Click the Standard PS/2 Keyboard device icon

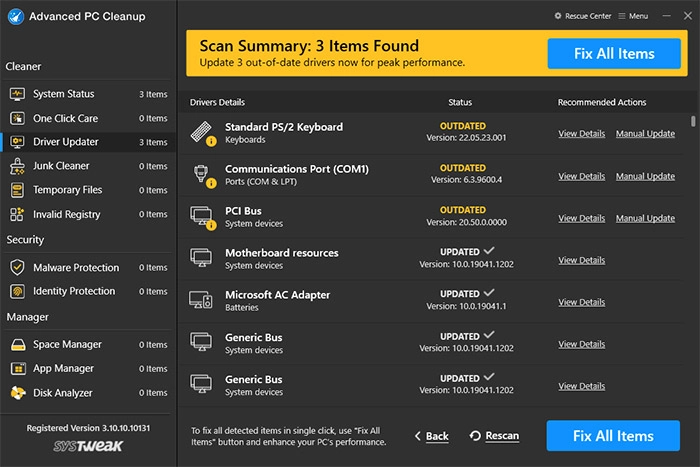[x=202, y=133]
